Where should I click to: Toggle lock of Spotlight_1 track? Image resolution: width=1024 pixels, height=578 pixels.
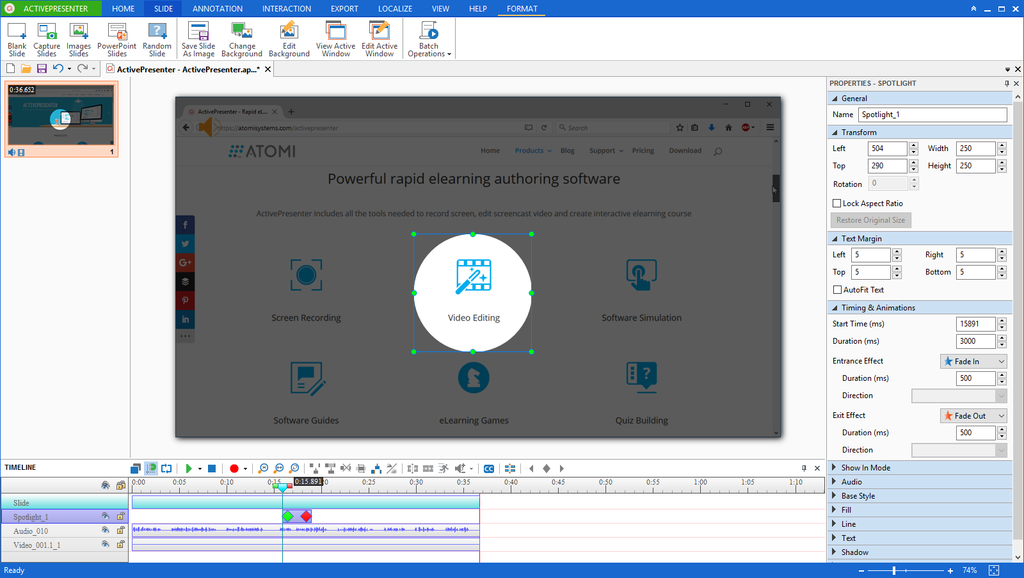pyautogui.click(x=121, y=516)
